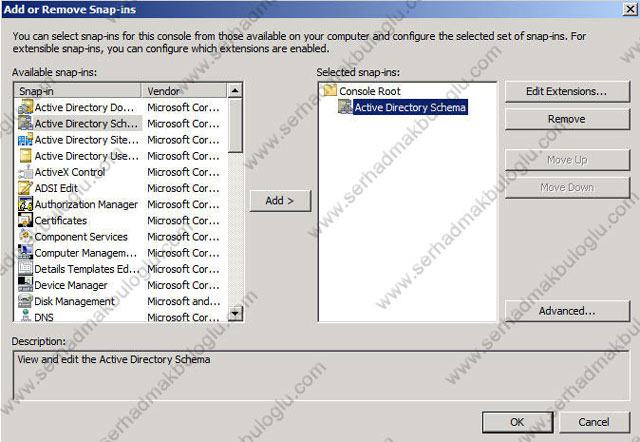The width and height of the screenshot is (640, 442).
Task: Select the Computer Managem... snap-in
Action: [121, 253]
